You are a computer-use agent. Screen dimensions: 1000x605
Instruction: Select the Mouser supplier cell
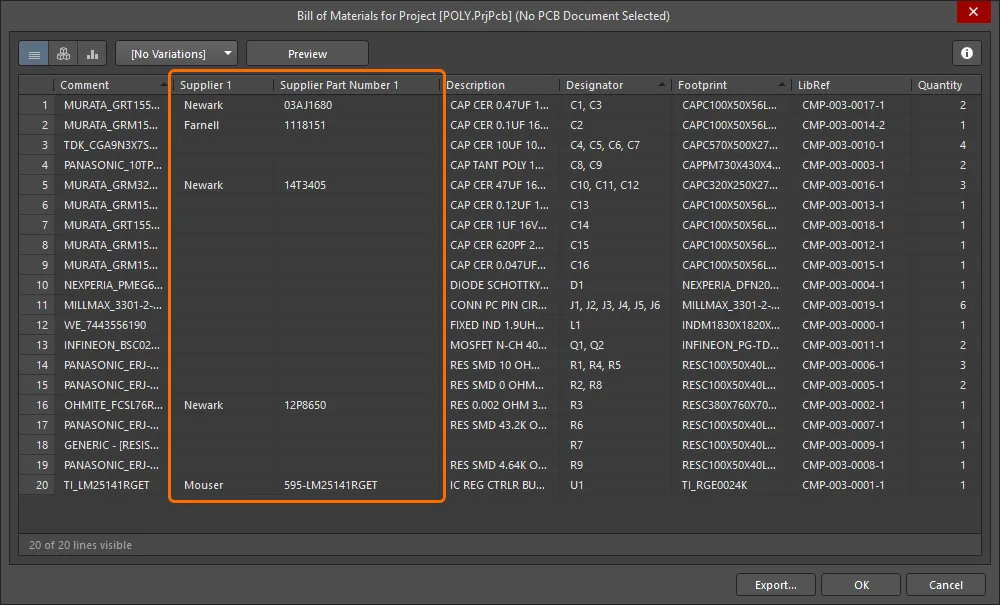click(x=203, y=485)
